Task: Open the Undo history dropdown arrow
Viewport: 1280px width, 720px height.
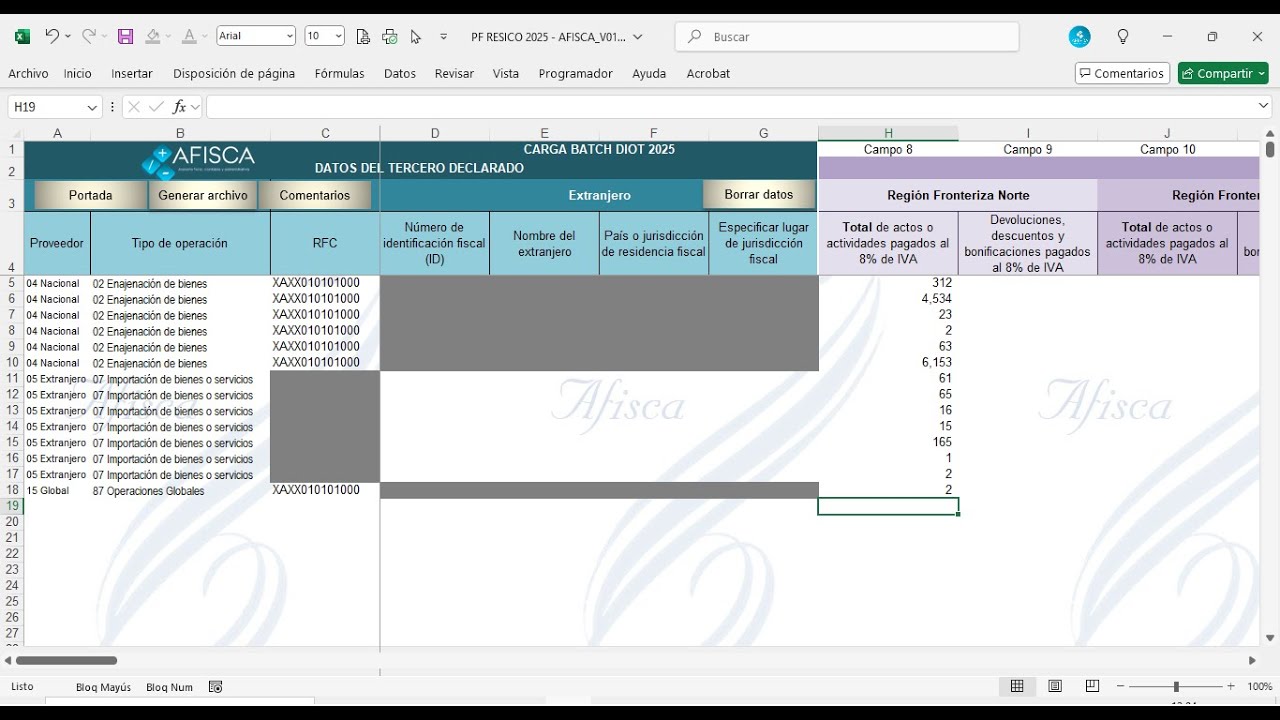Action: [67, 36]
